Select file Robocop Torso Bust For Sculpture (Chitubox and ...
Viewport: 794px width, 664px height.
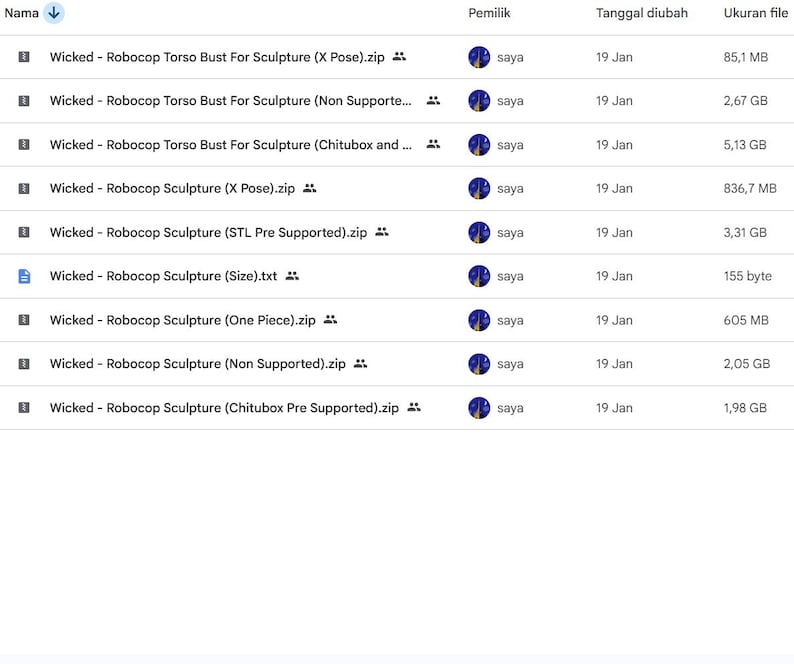coord(230,145)
